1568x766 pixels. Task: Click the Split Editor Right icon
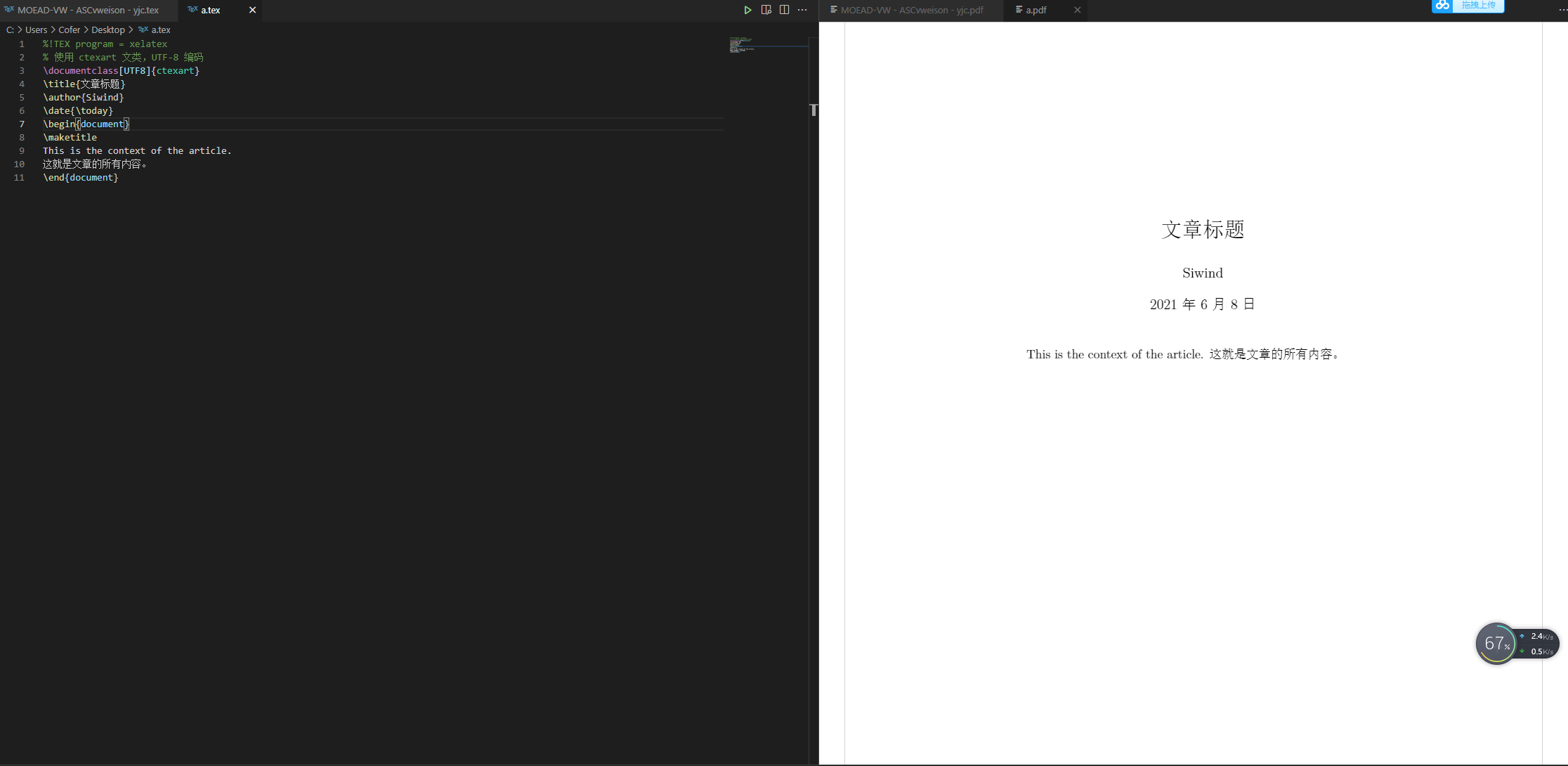point(784,10)
